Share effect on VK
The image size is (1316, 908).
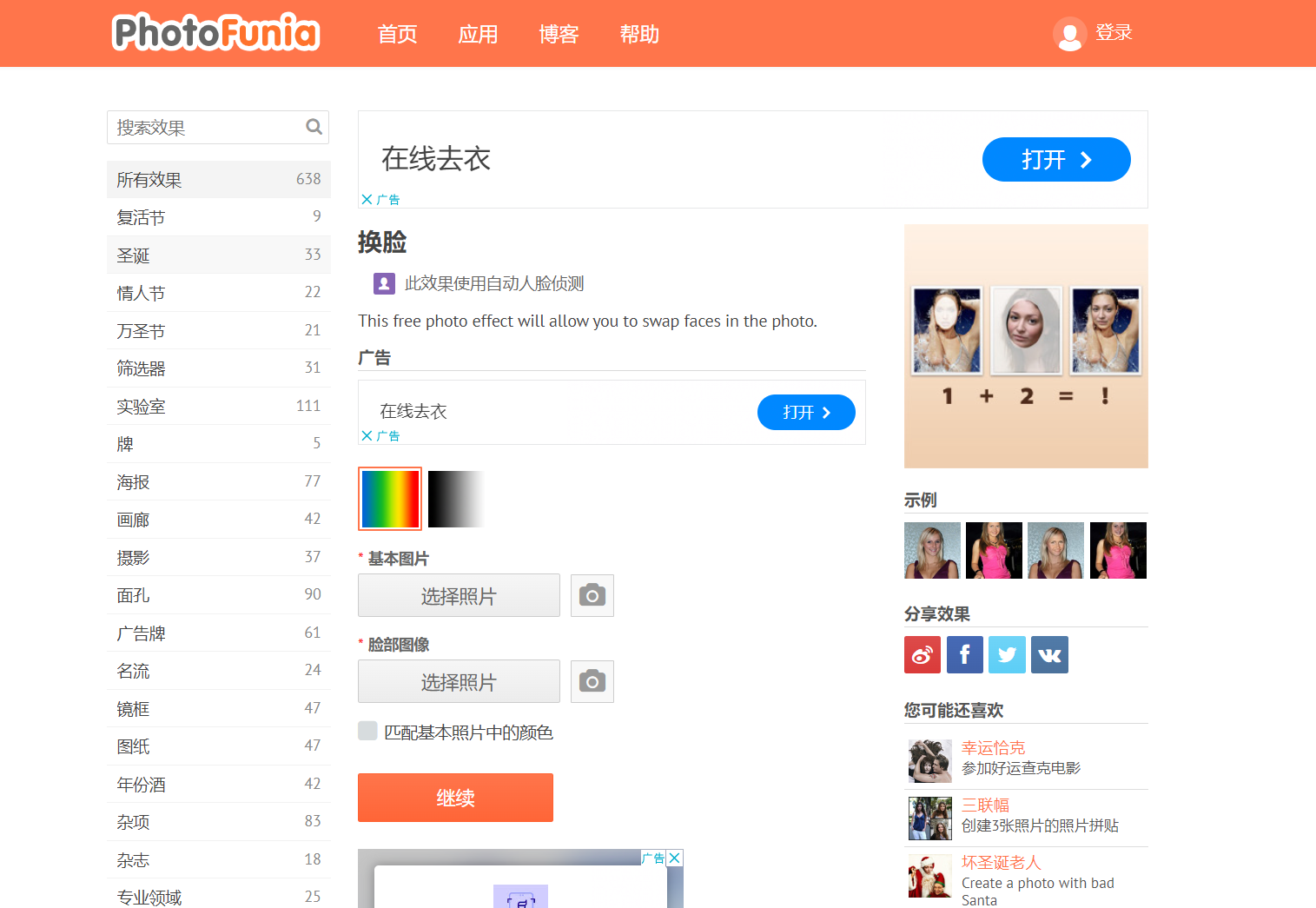1049,655
